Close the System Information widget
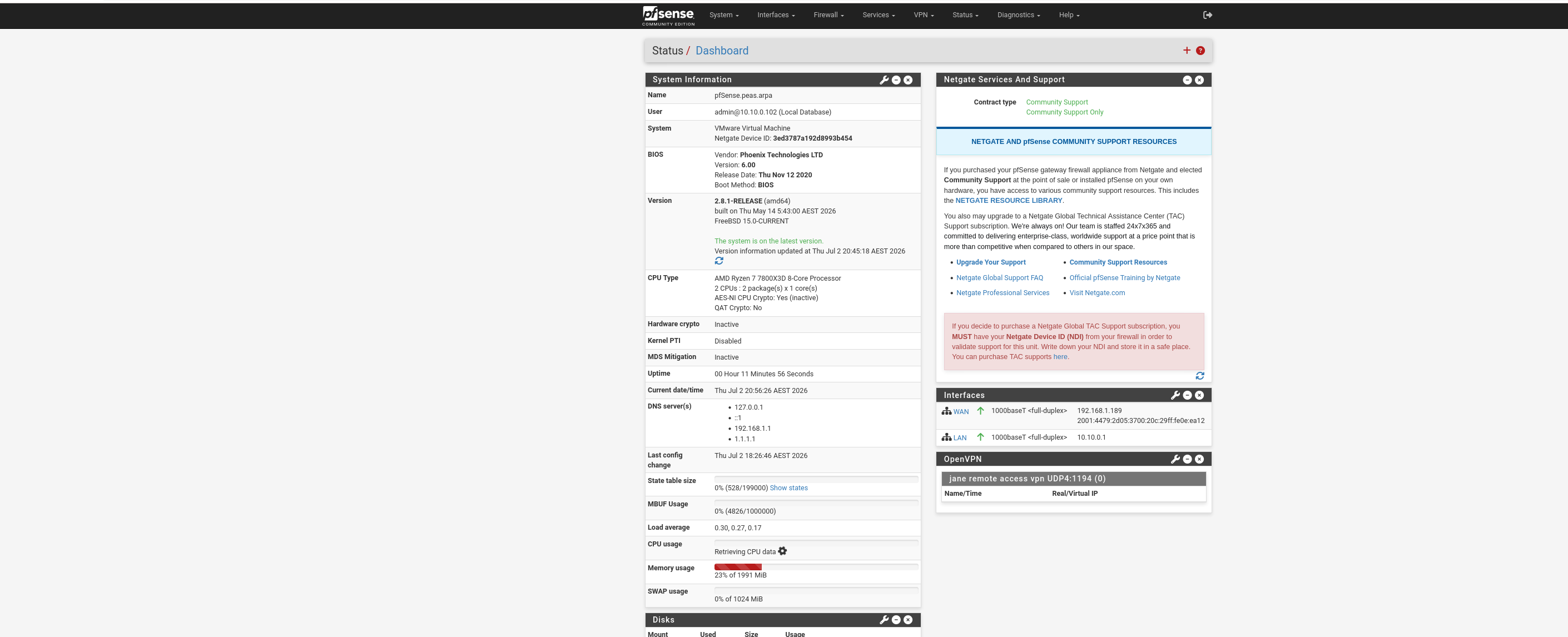The image size is (1568, 637). 907,79
